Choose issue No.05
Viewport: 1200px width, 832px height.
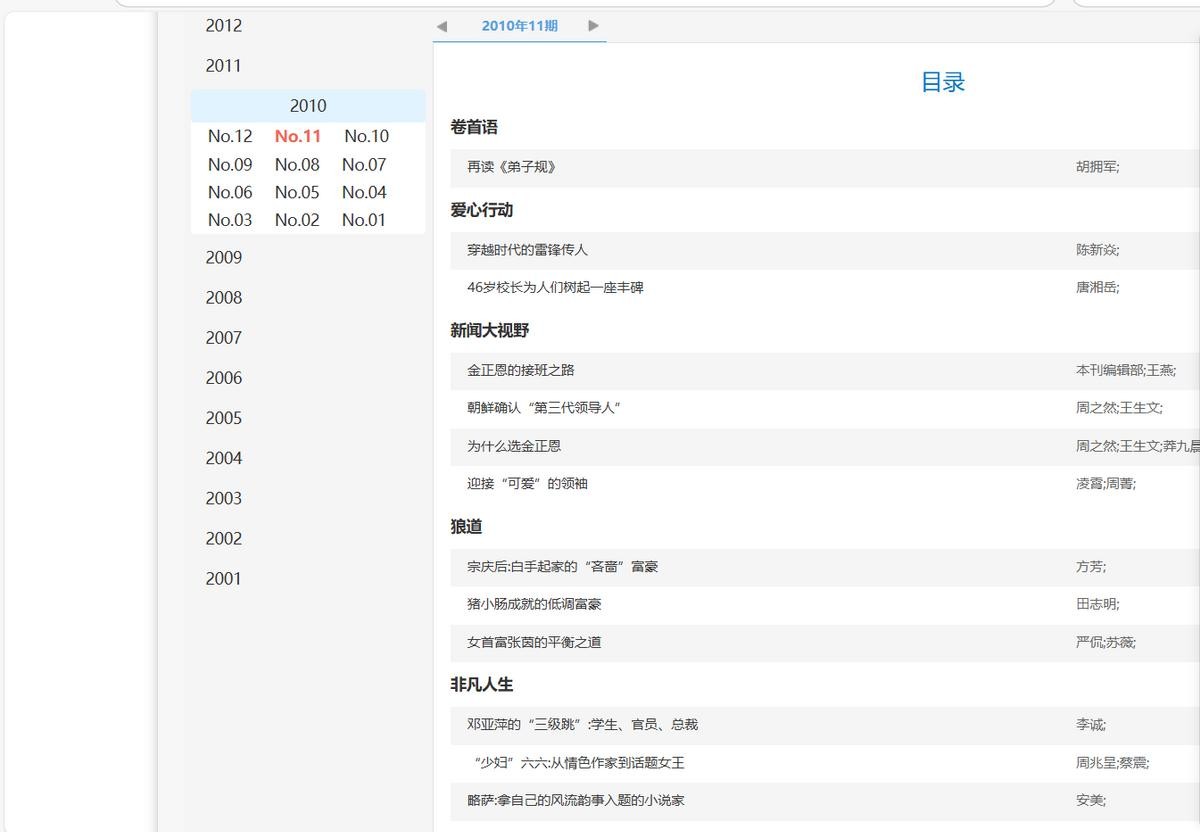click(x=297, y=193)
